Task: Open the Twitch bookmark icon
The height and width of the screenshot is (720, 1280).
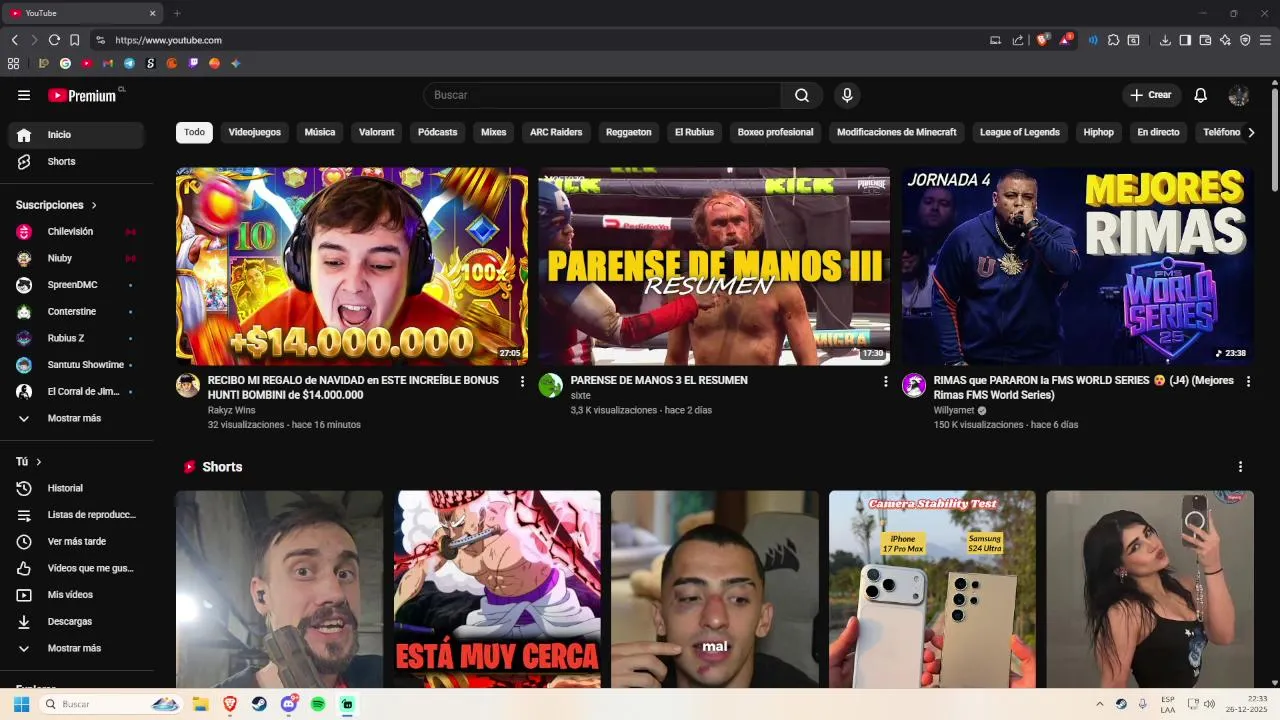Action: coord(193,63)
